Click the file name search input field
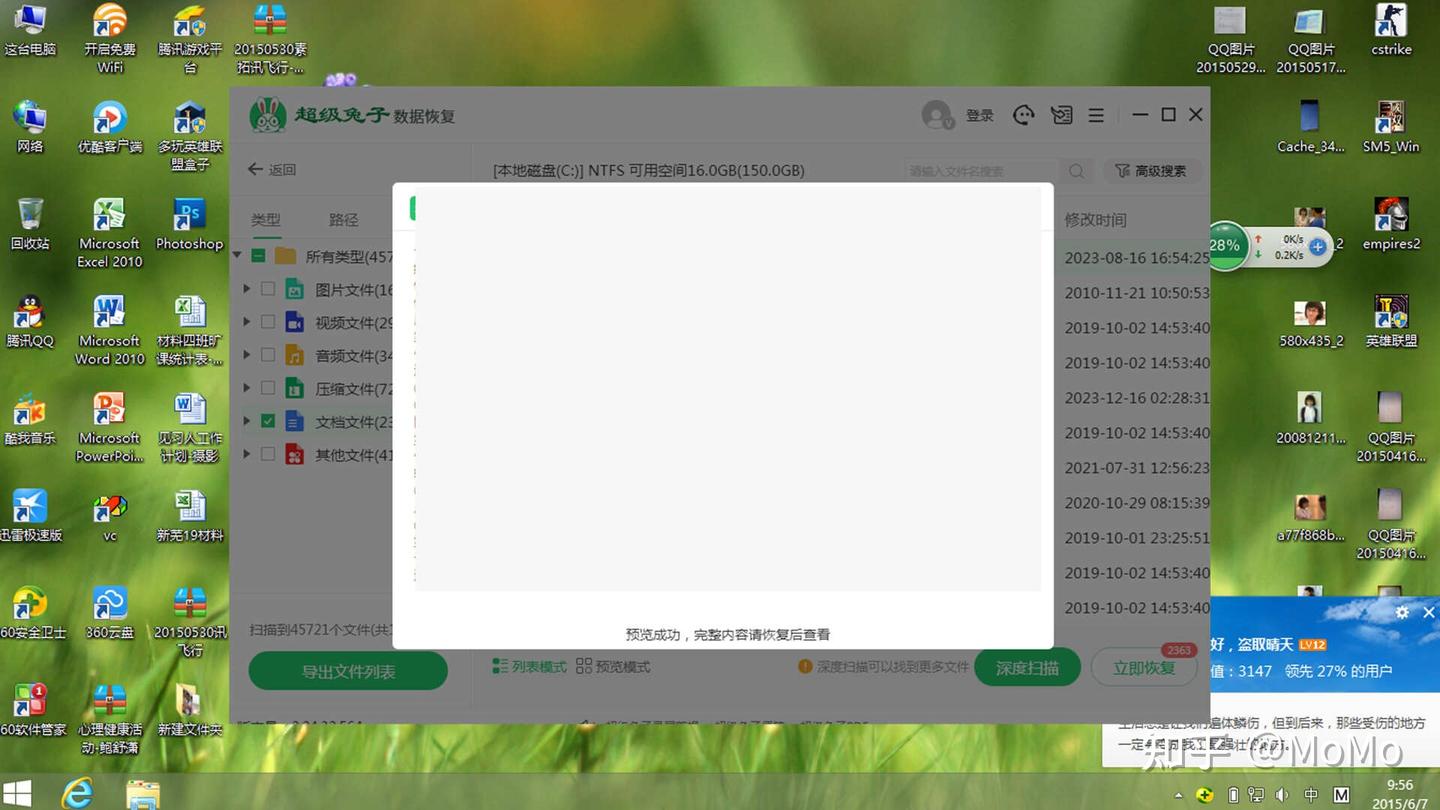 coord(982,171)
